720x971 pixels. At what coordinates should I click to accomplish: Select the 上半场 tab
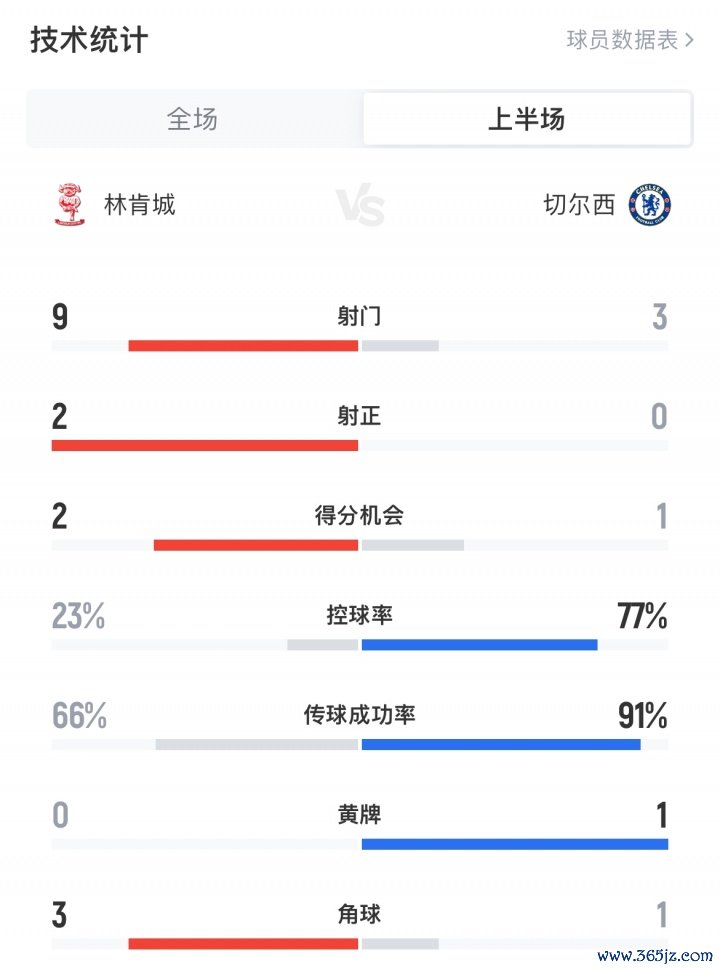tap(527, 119)
